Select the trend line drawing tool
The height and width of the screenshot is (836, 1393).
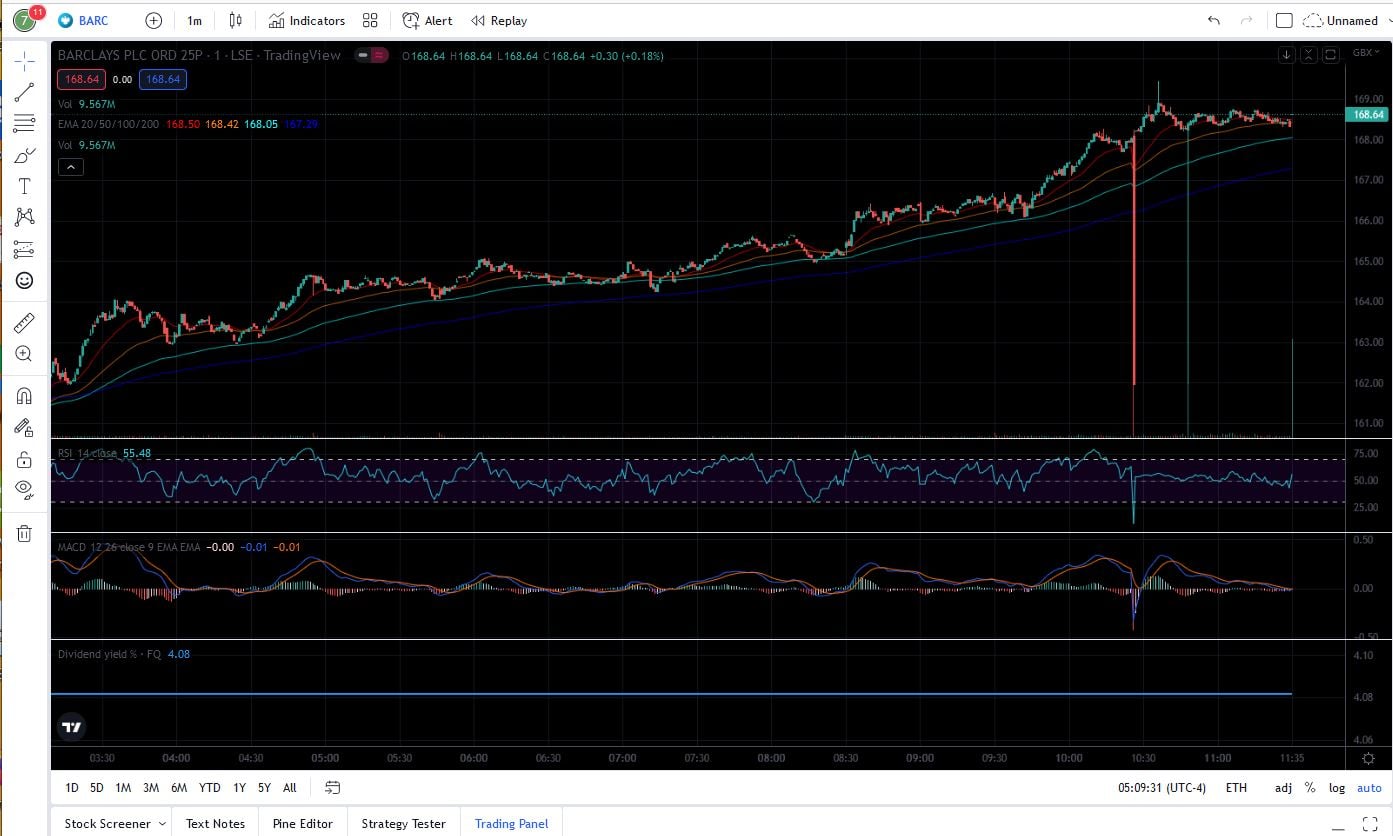click(25, 92)
